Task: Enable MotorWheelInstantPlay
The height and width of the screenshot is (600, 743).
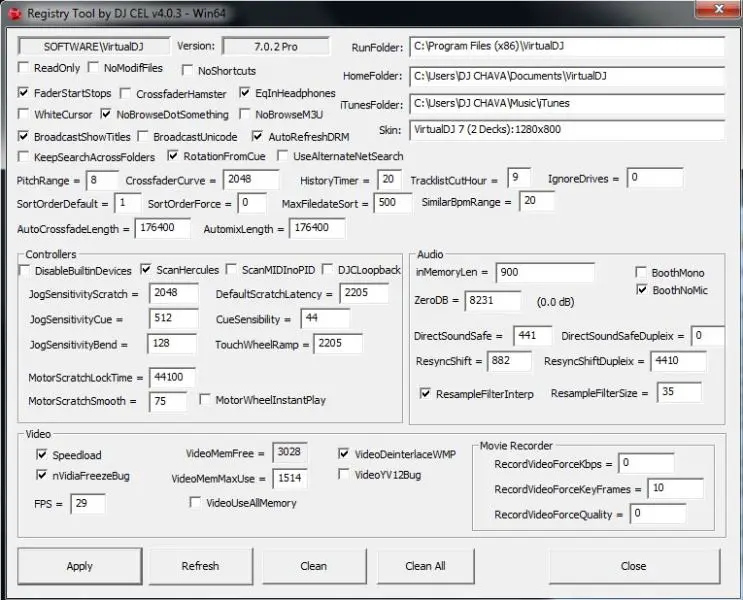Action: pyautogui.click(x=205, y=400)
